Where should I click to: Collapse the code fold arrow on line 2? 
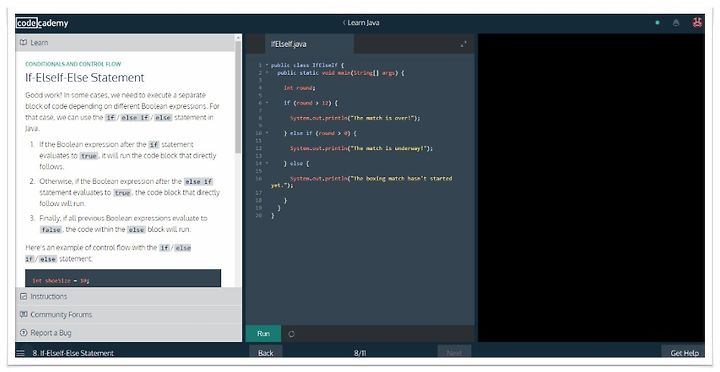click(267, 73)
